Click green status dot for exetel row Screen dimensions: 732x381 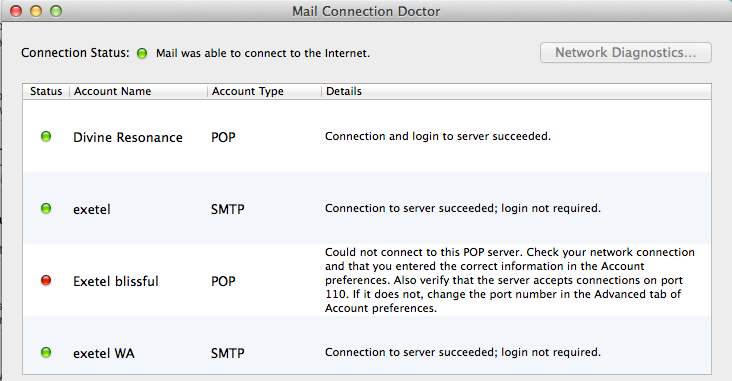coord(46,208)
